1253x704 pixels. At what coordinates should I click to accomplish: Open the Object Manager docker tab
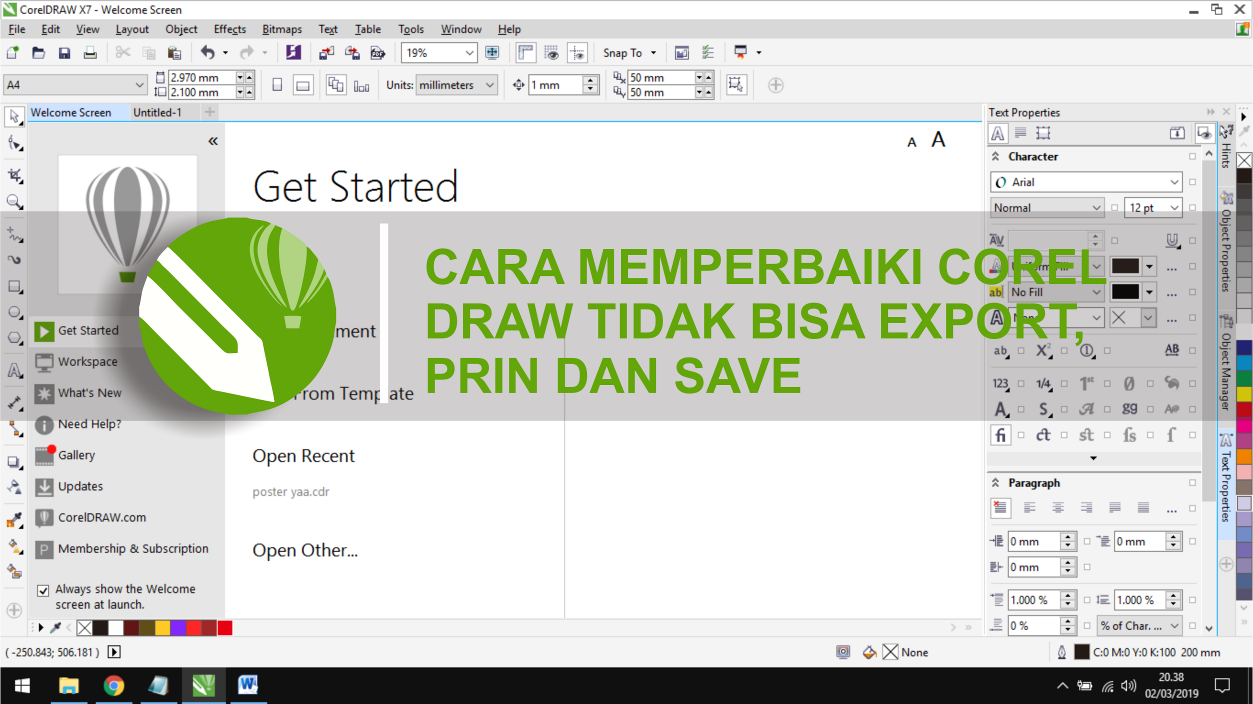1225,363
